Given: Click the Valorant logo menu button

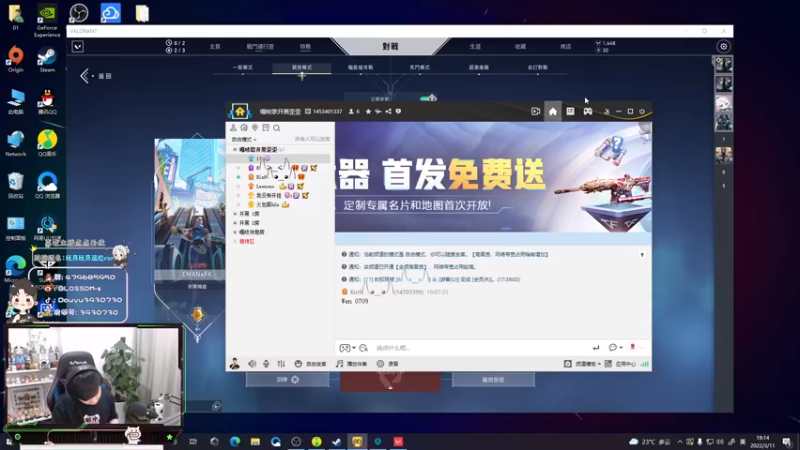Looking at the screenshot, I should (78, 46).
